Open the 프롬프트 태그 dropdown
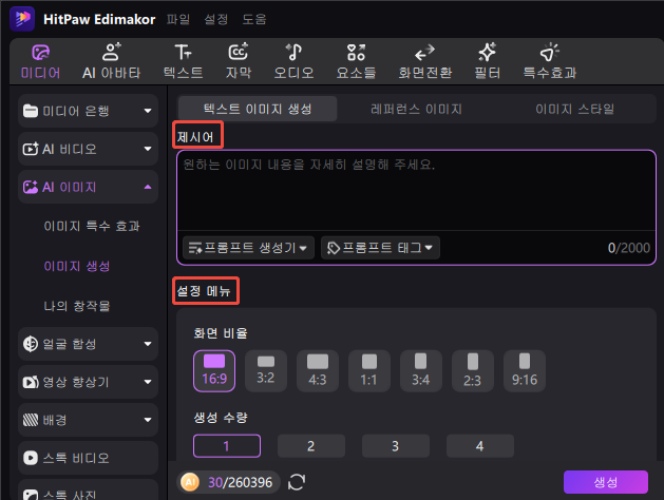 point(381,247)
